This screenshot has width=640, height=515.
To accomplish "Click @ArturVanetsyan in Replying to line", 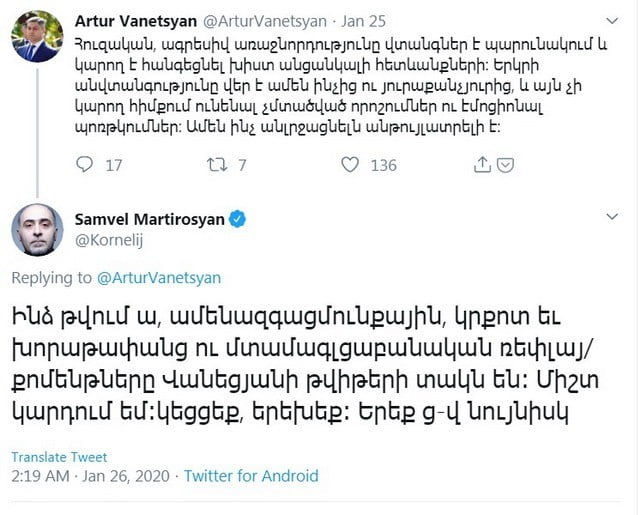I will (158, 277).
